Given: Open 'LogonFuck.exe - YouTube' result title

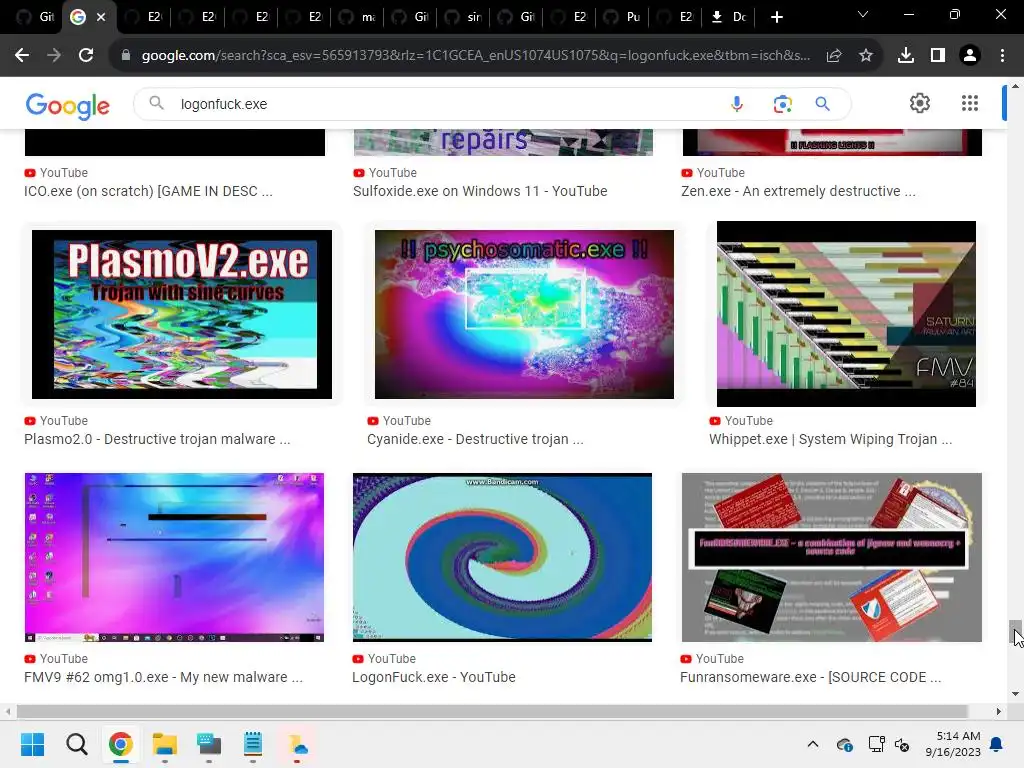Looking at the screenshot, I should point(434,677).
